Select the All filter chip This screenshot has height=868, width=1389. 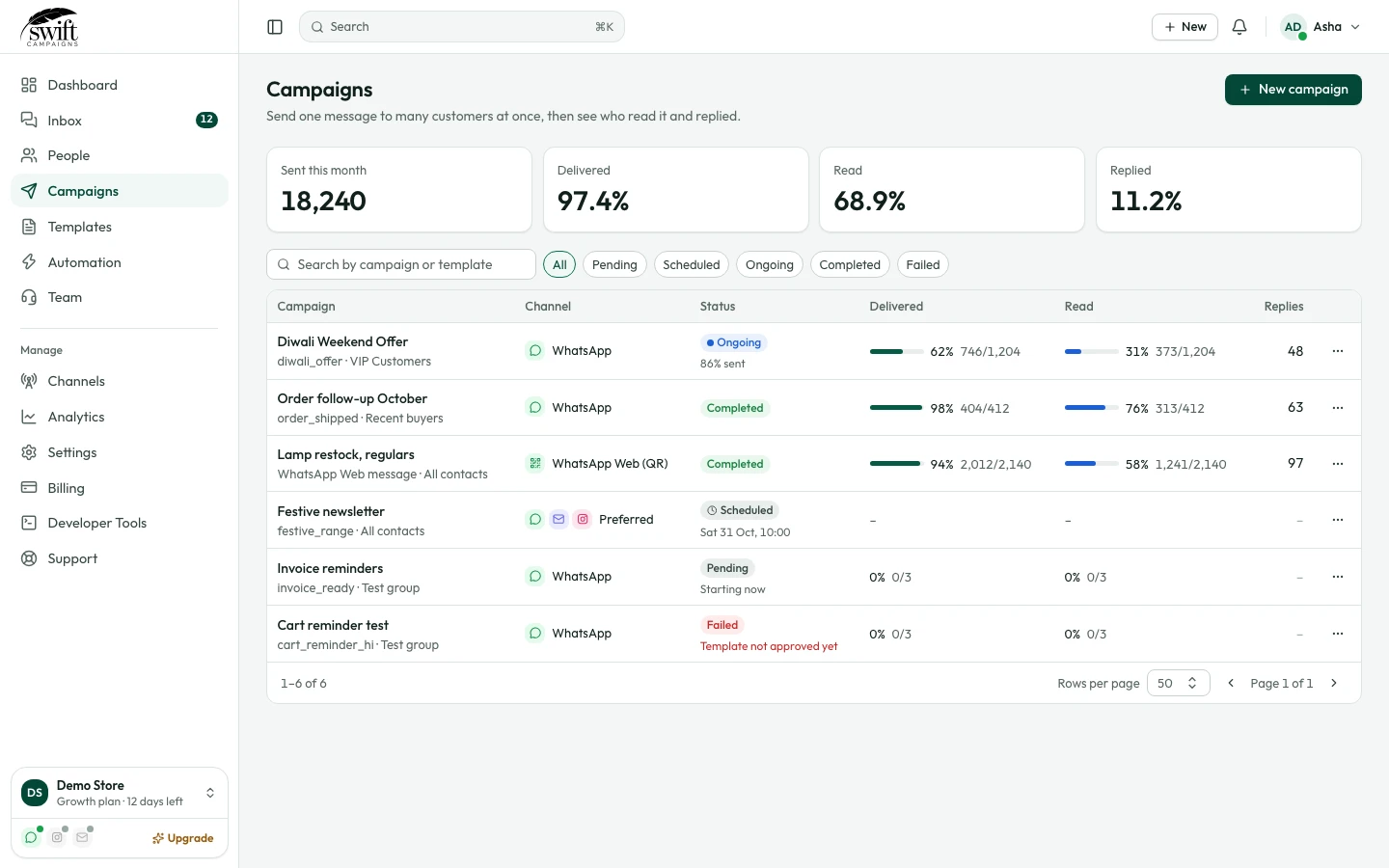tap(559, 264)
